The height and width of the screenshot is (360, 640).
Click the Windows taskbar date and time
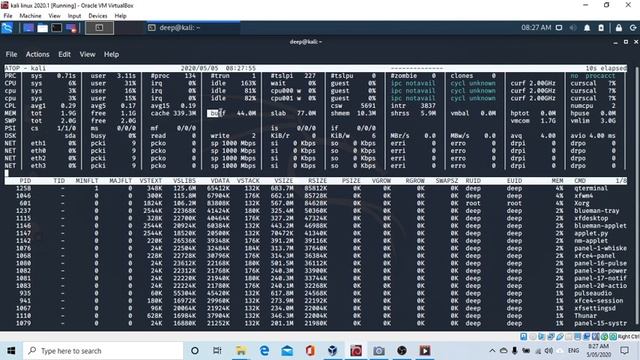pyautogui.click(x=599, y=351)
